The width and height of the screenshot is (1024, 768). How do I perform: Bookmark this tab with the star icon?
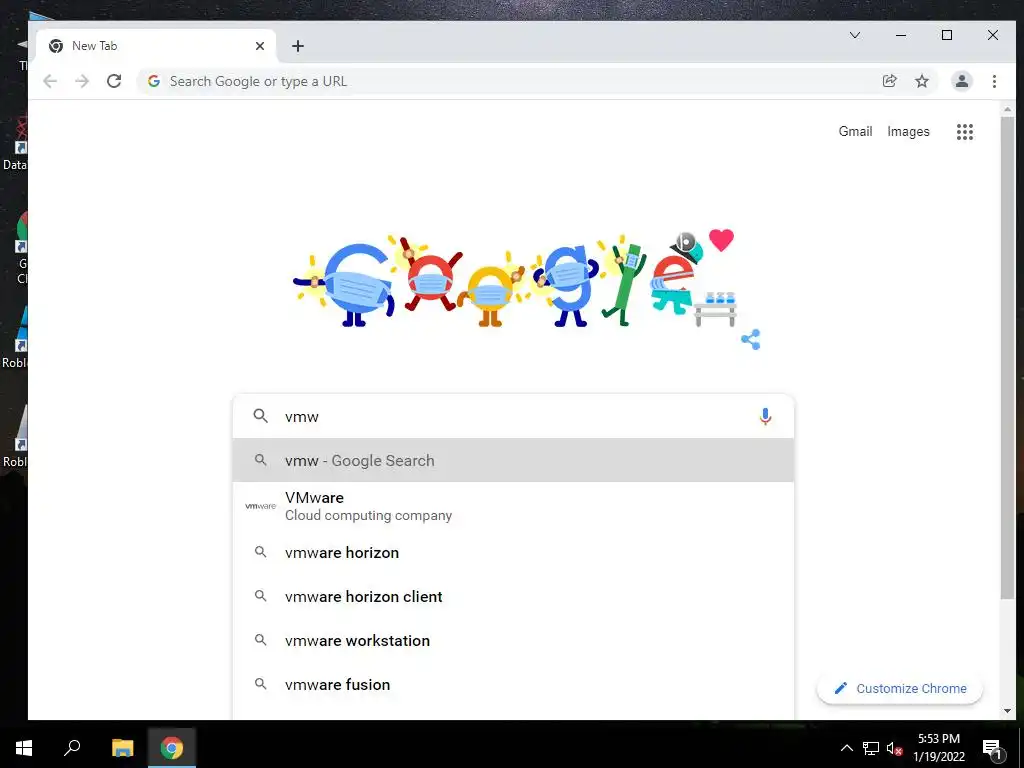pyautogui.click(x=921, y=81)
